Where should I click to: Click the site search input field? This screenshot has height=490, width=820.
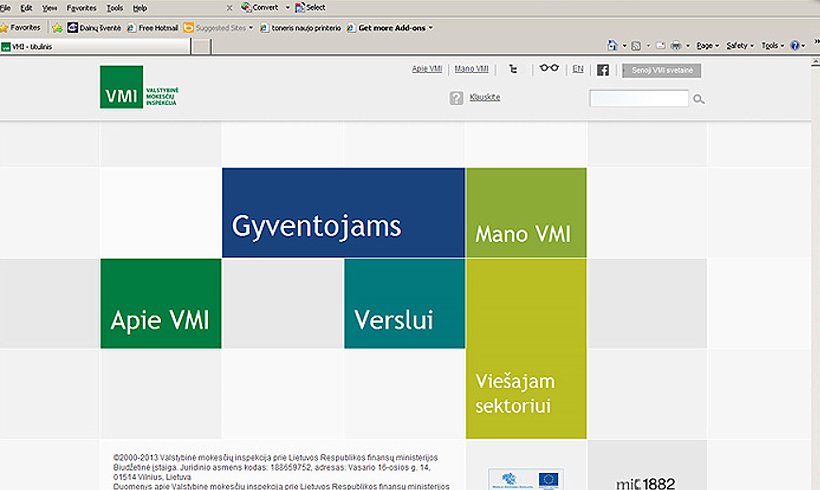click(639, 98)
